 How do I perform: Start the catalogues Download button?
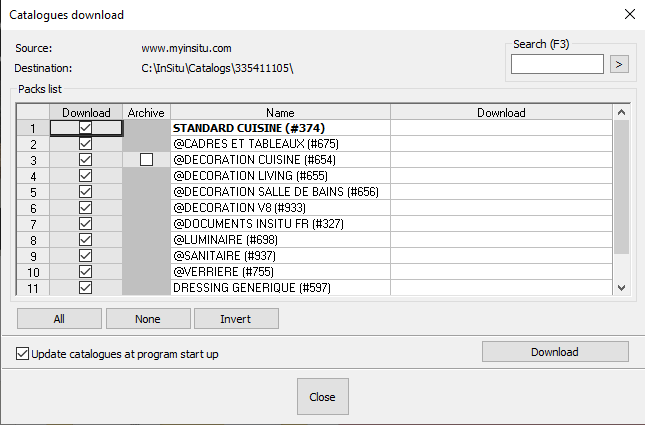click(554, 352)
